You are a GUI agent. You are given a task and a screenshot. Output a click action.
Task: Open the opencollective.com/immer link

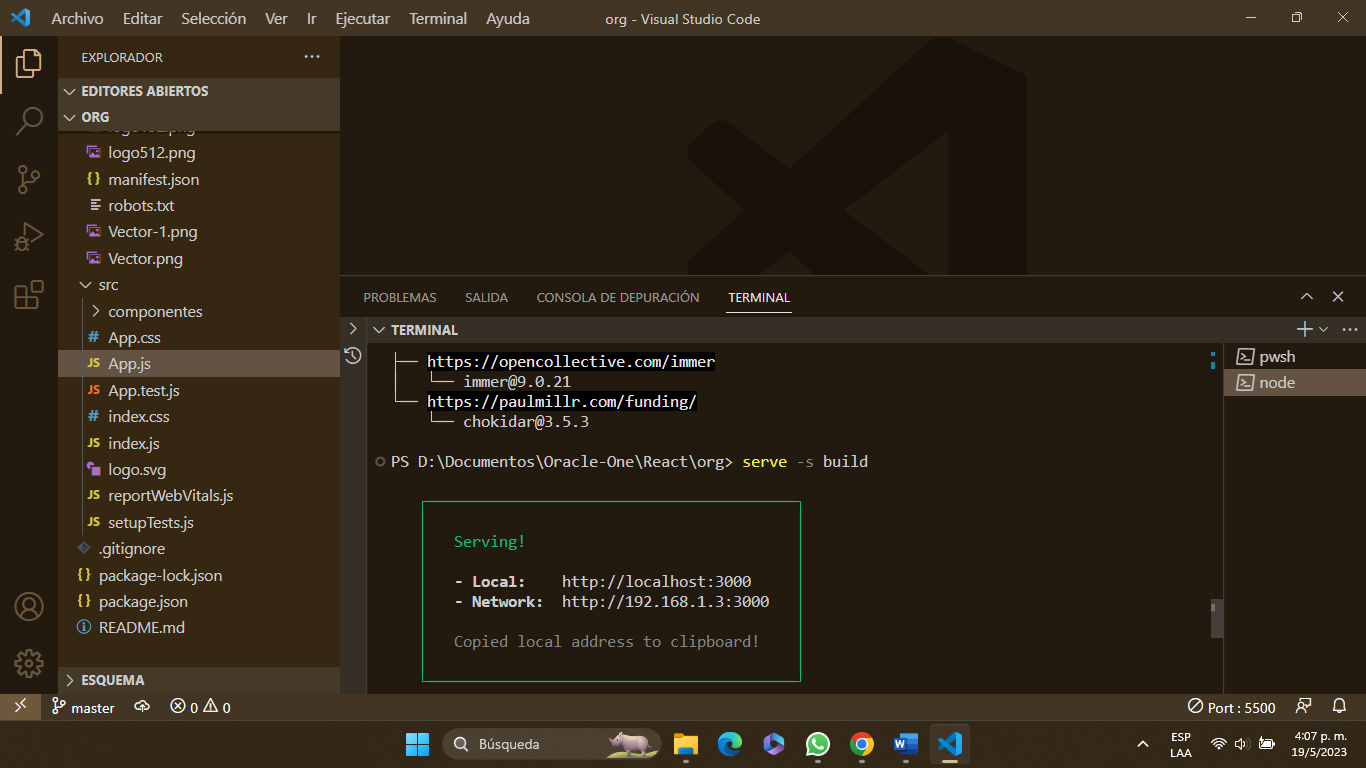point(571,361)
